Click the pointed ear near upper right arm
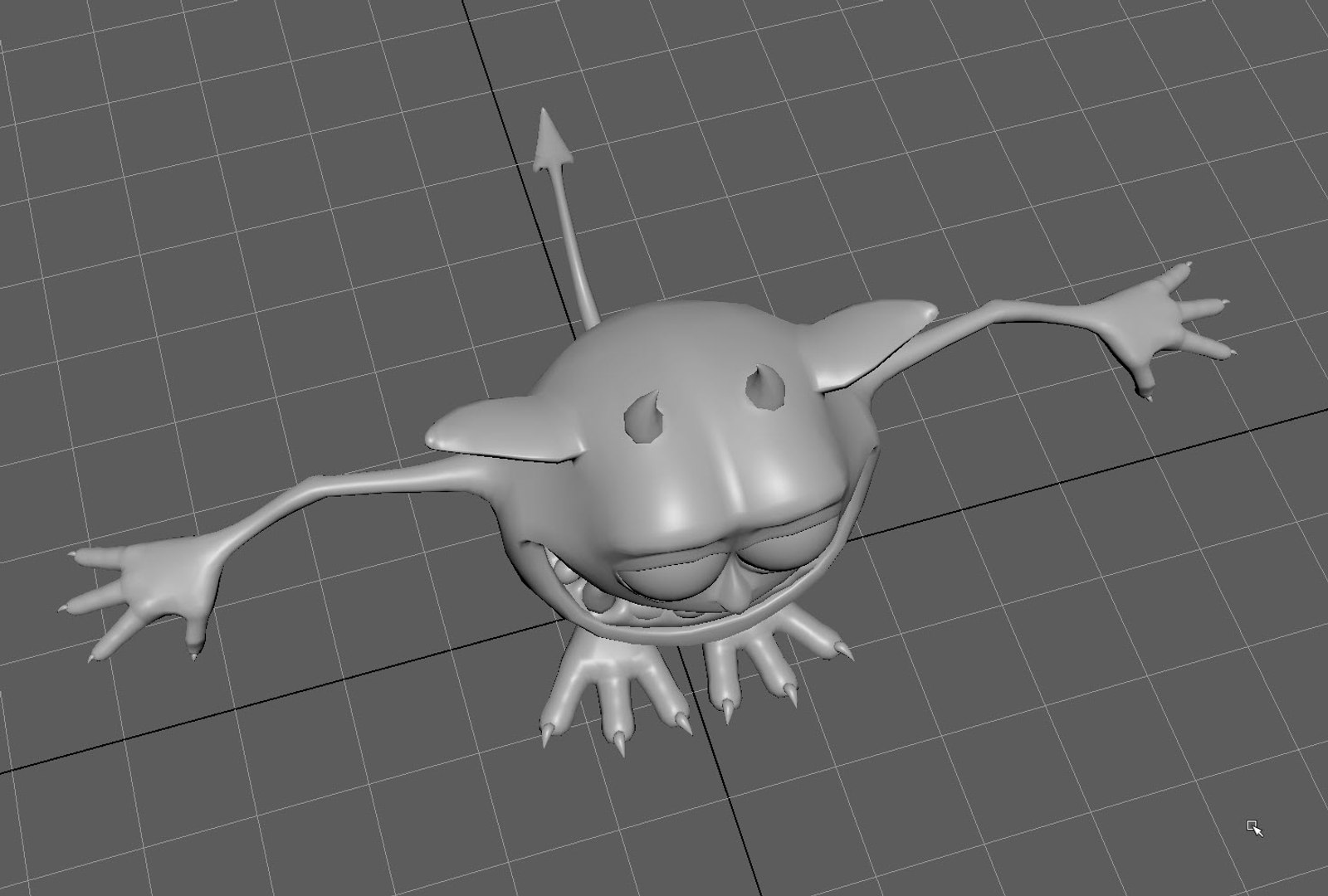1328x896 pixels. tap(873, 343)
